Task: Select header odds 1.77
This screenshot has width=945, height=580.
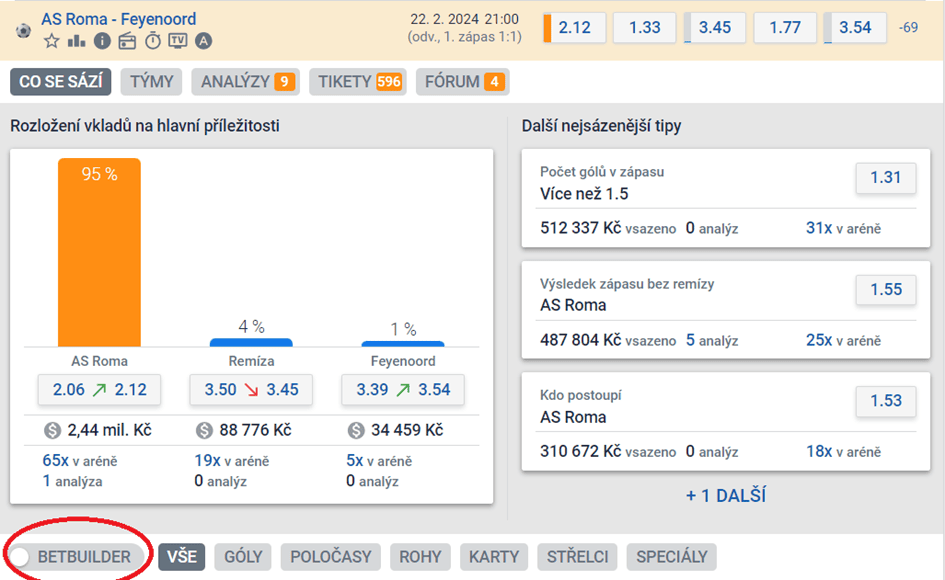Action: coord(785,28)
